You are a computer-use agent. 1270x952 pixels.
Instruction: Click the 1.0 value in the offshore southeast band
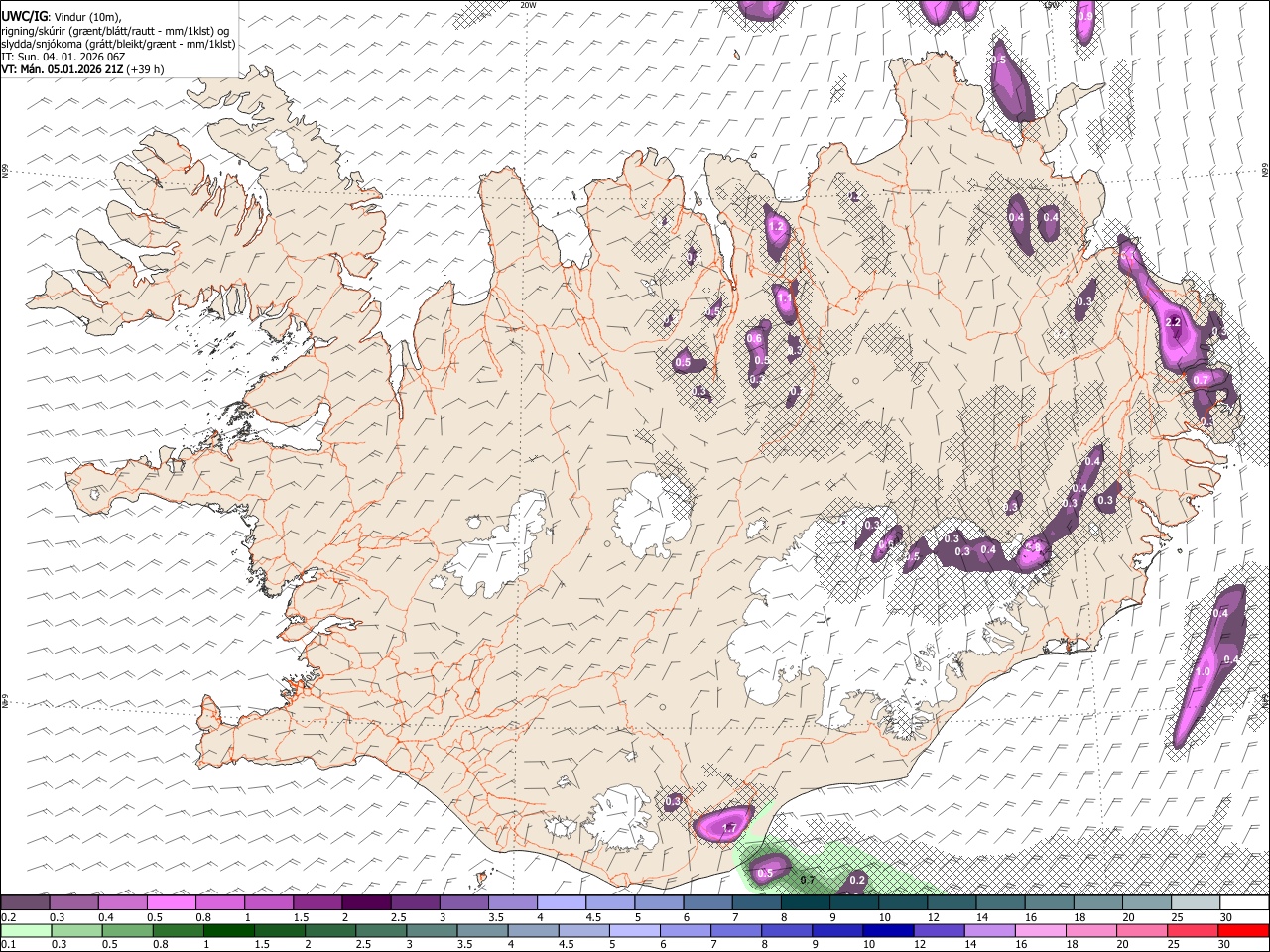coord(1204,671)
